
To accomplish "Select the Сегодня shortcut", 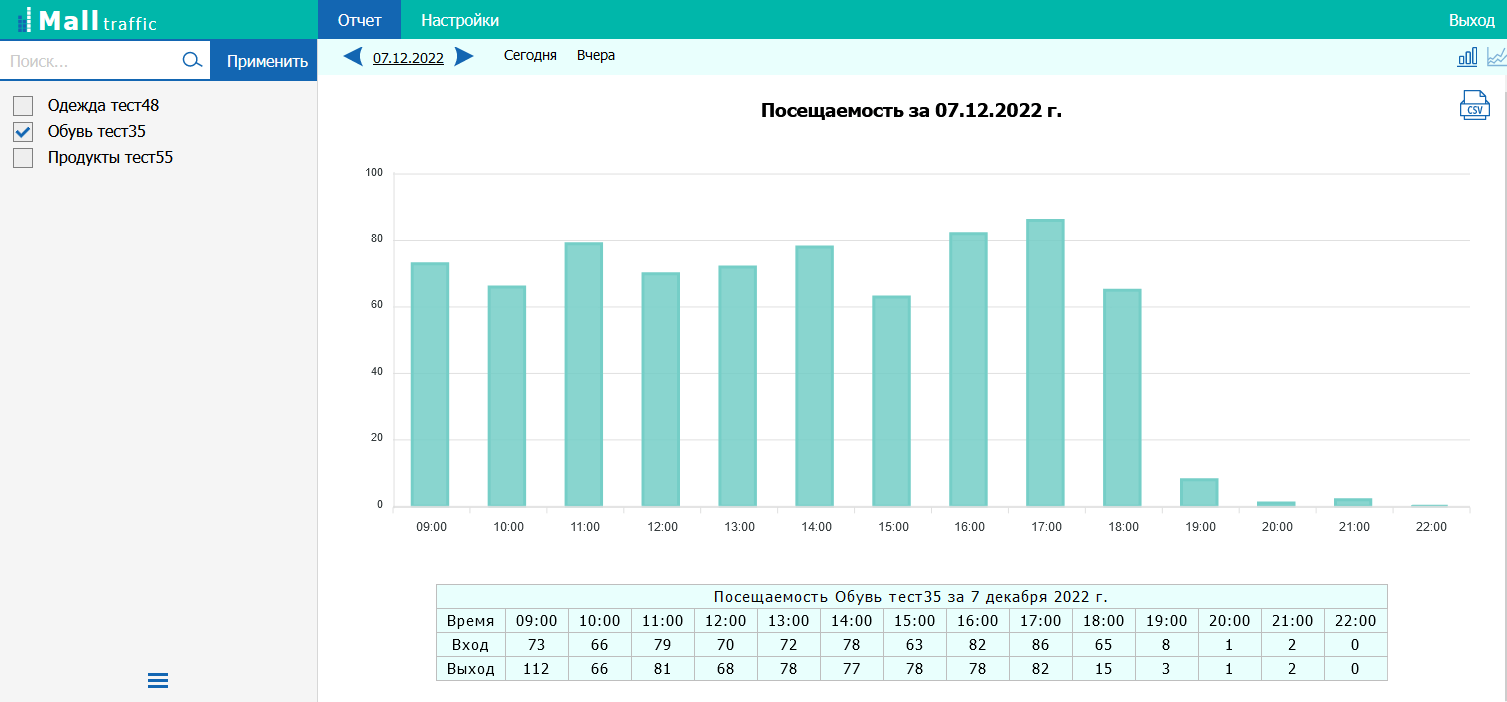I will click(x=530, y=56).
